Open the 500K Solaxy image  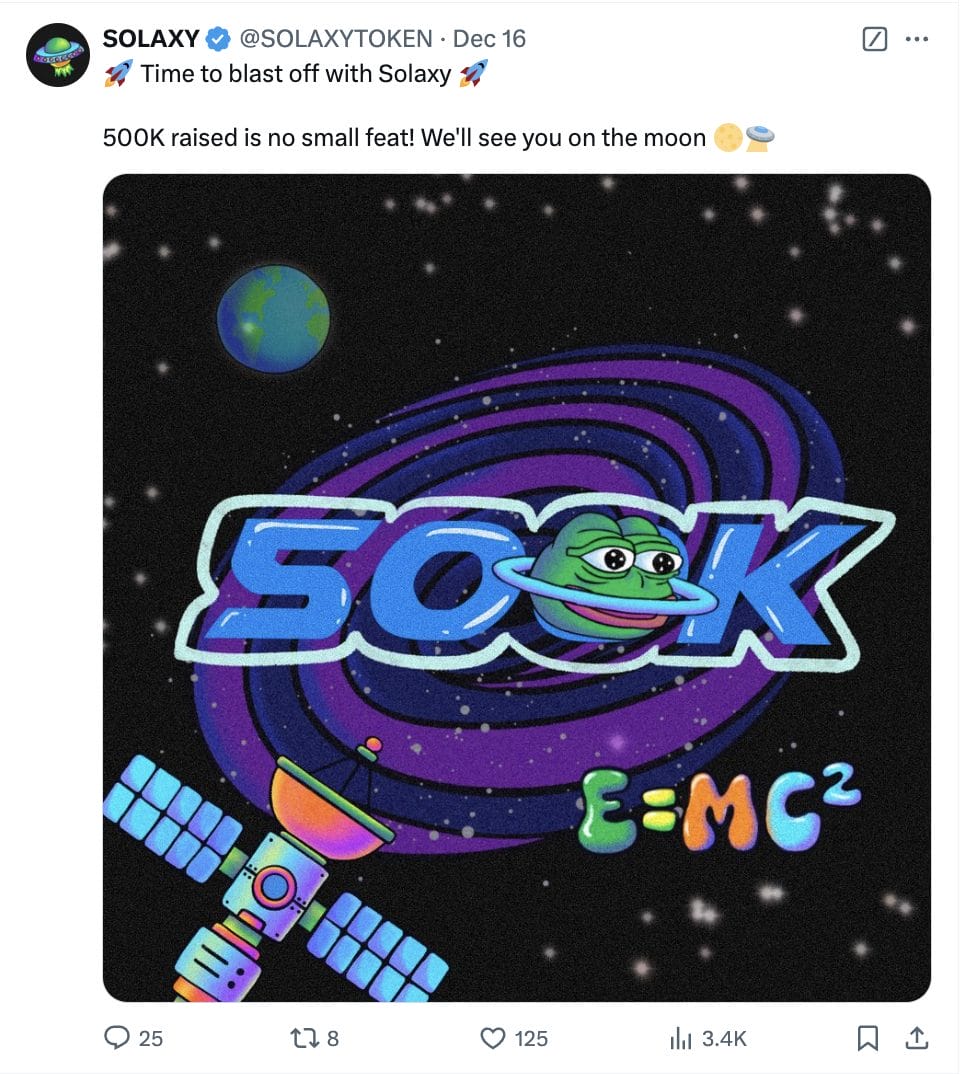[516, 587]
